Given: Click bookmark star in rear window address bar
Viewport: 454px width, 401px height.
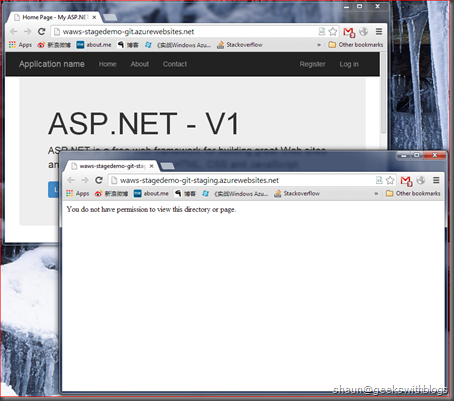Looking at the screenshot, I should click(333, 32).
